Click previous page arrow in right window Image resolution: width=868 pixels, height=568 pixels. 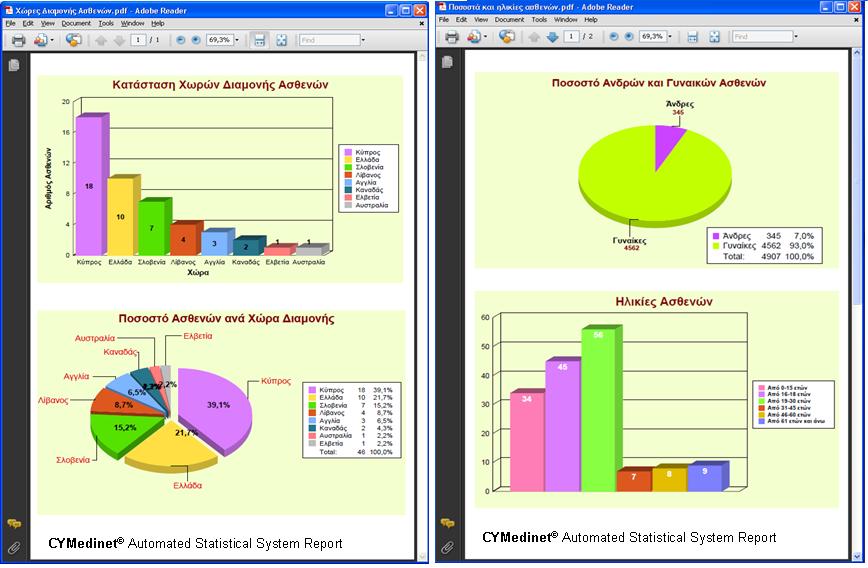[x=534, y=37]
